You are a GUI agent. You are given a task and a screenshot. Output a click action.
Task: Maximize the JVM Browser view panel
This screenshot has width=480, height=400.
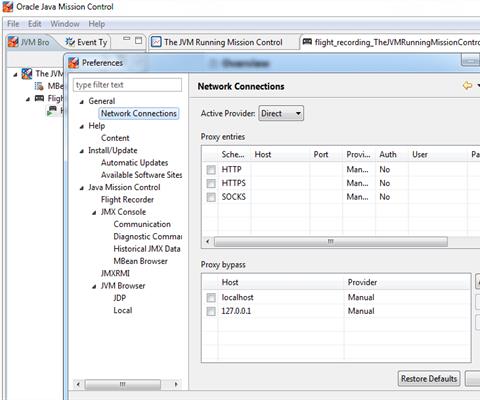tap(138, 41)
